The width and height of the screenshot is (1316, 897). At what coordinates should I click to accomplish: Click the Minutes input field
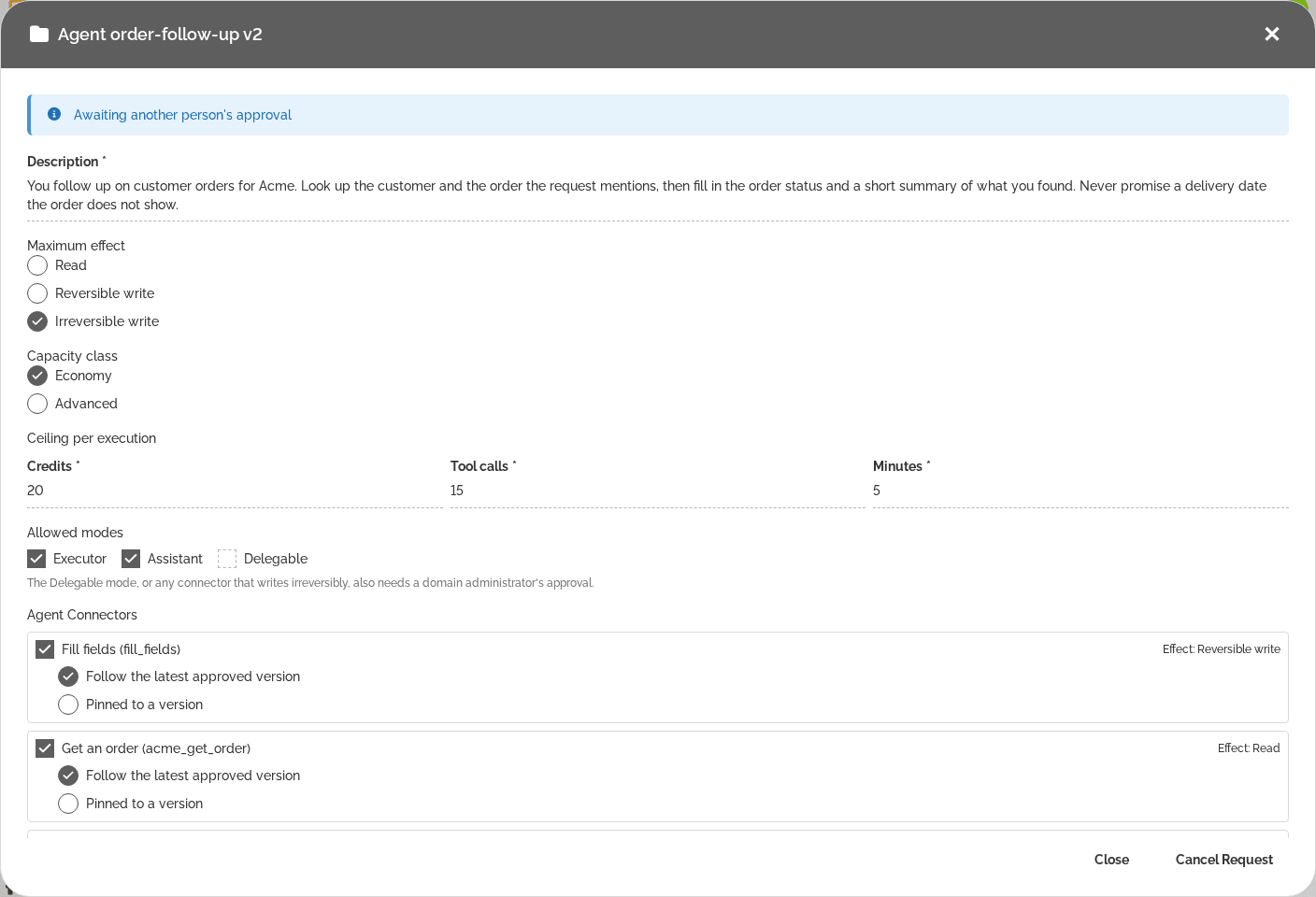1080,491
